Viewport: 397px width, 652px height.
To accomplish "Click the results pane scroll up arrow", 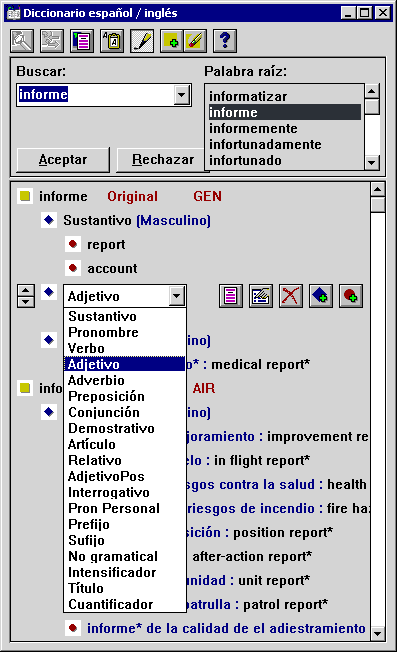I will (x=377, y=190).
